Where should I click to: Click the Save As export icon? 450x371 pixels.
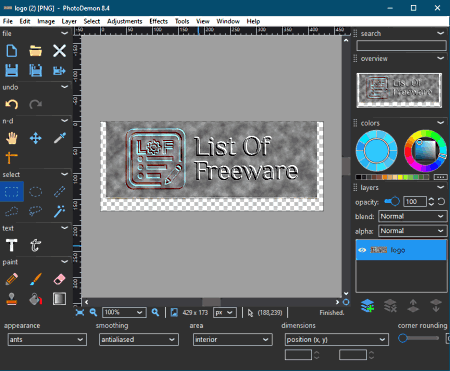pos(59,71)
